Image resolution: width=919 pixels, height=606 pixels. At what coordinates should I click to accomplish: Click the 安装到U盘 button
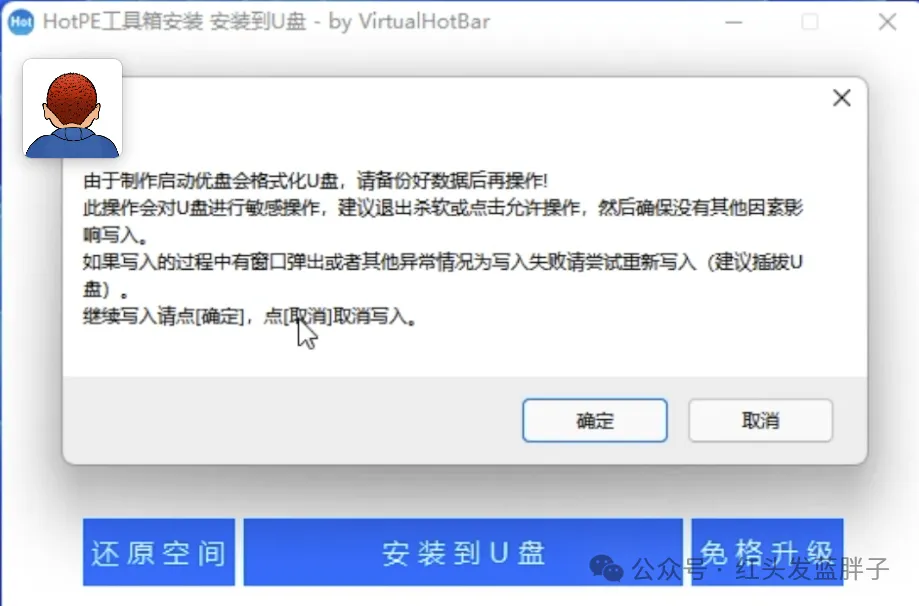tap(463, 552)
